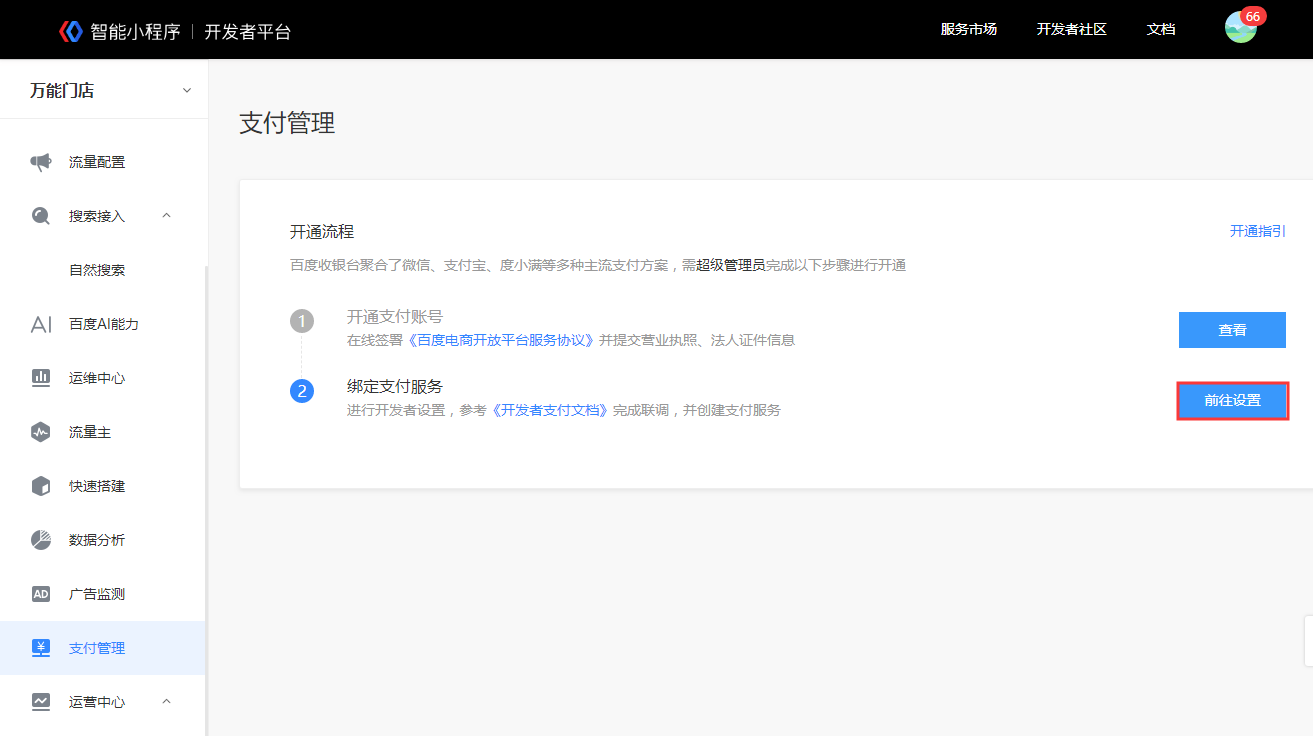Click the 广告监测 AD icon
Image resolution: width=1313 pixels, height=736 pixels.
pyautogui.click(x=41, y=594)
